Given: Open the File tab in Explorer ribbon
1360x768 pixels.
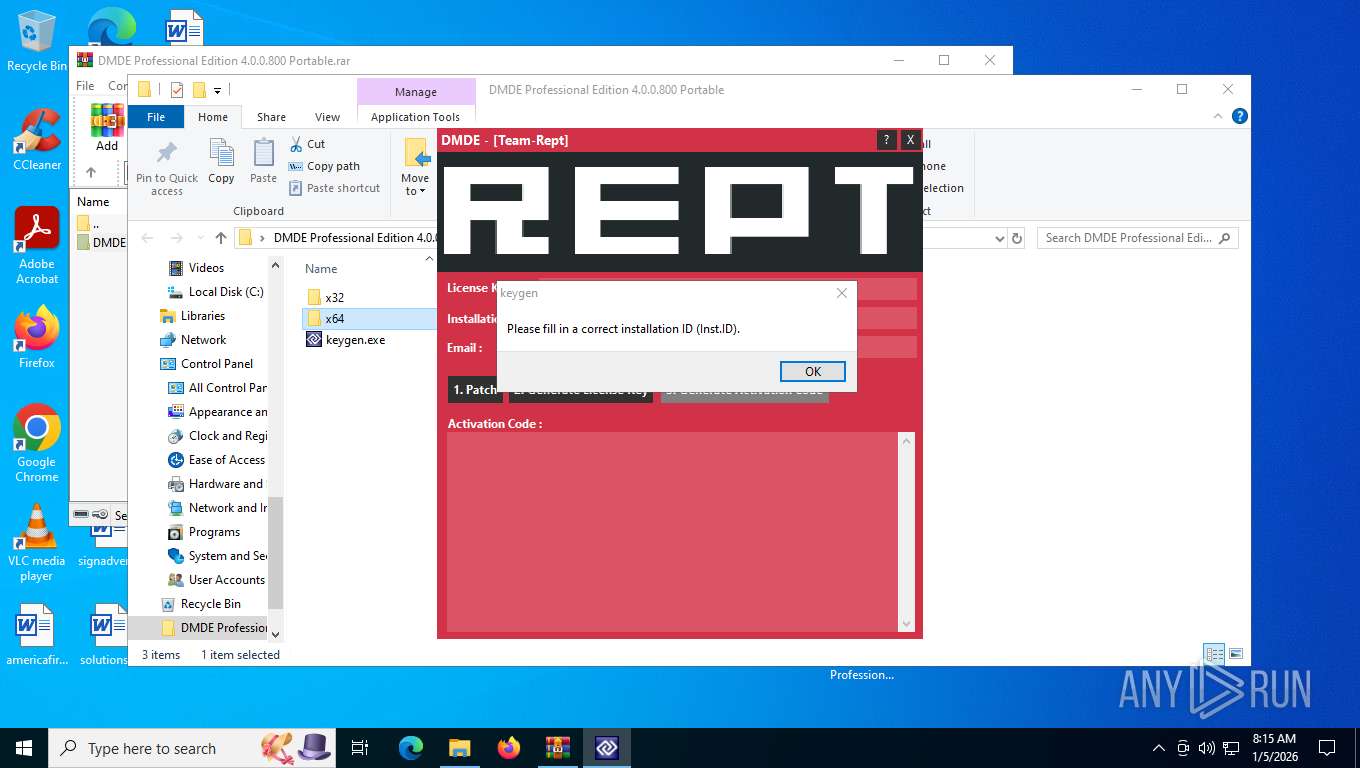Looking at the screenshot, I should coord(156,117).
